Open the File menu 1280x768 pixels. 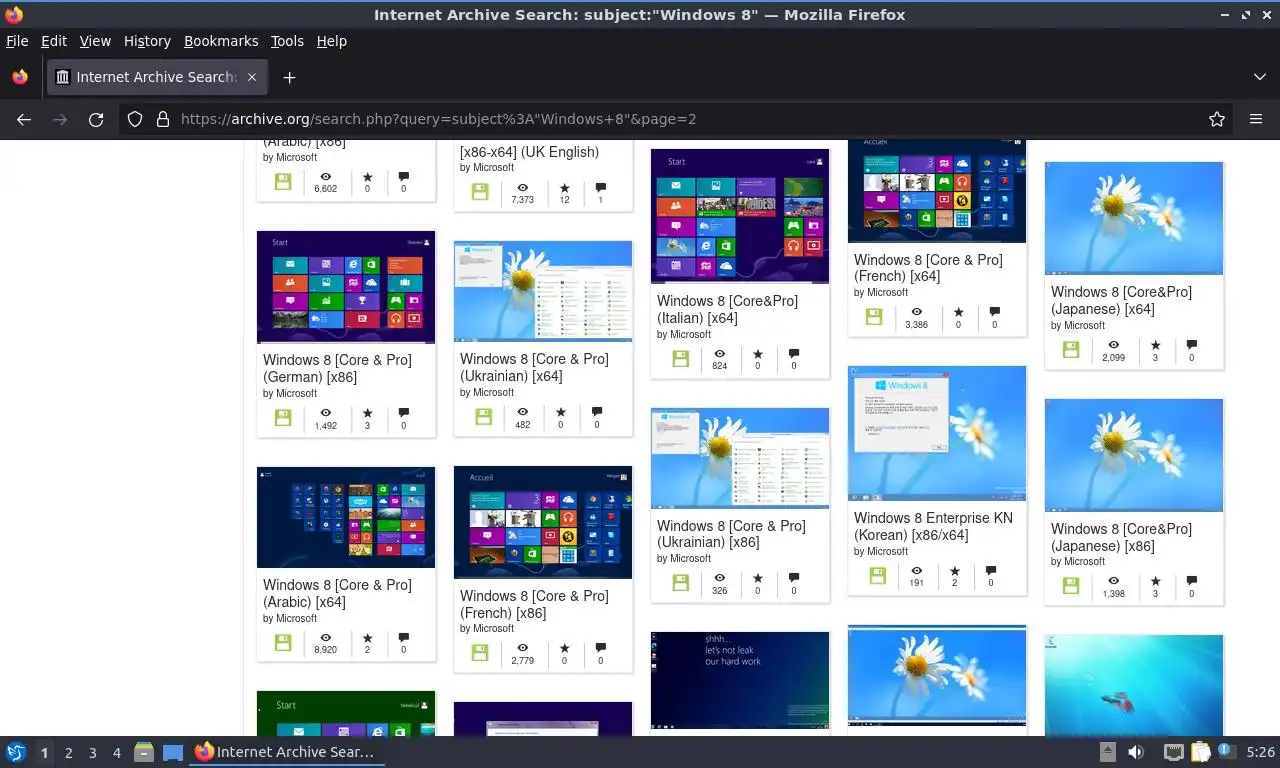(17, 41)
